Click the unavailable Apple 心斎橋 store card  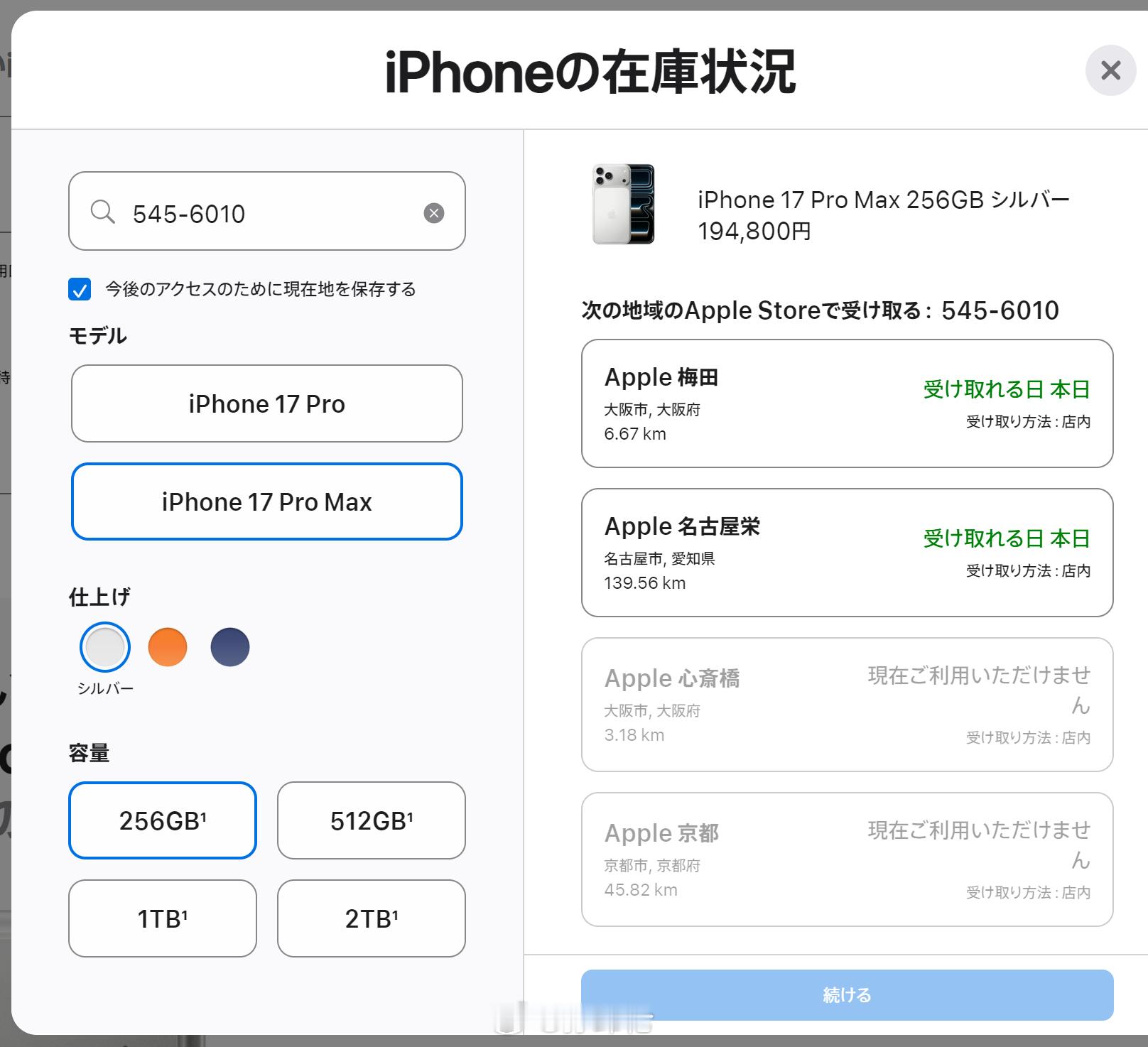pos(847,705)
